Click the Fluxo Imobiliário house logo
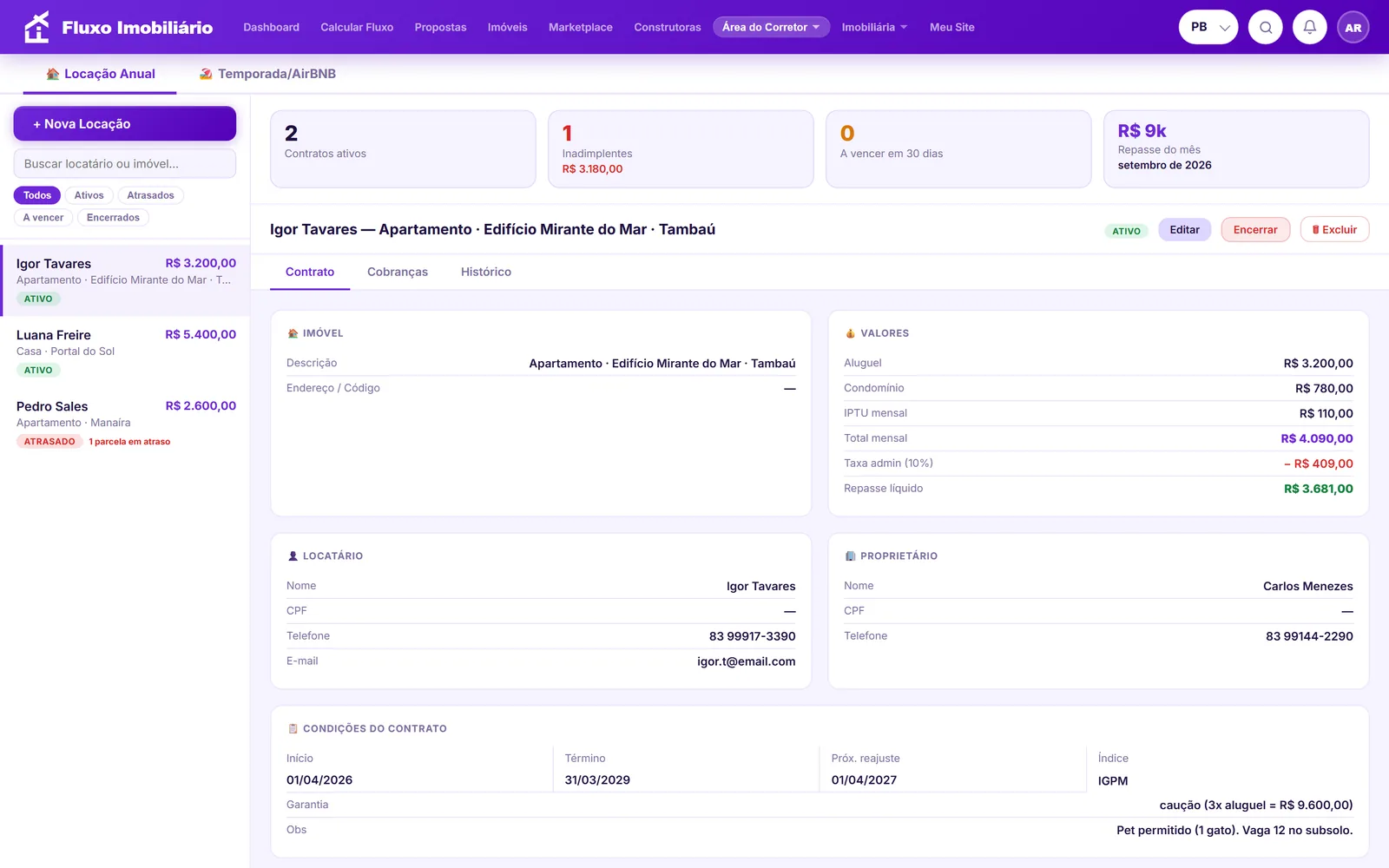Screen dimensions: 1389x868 (x=36, y=27)
